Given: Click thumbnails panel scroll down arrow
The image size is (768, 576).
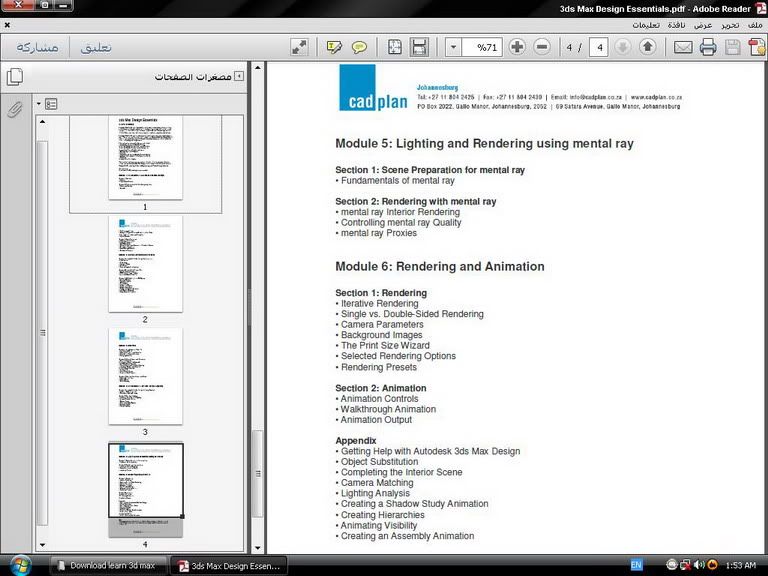Looking at the screenshot, I should point(43,544).
